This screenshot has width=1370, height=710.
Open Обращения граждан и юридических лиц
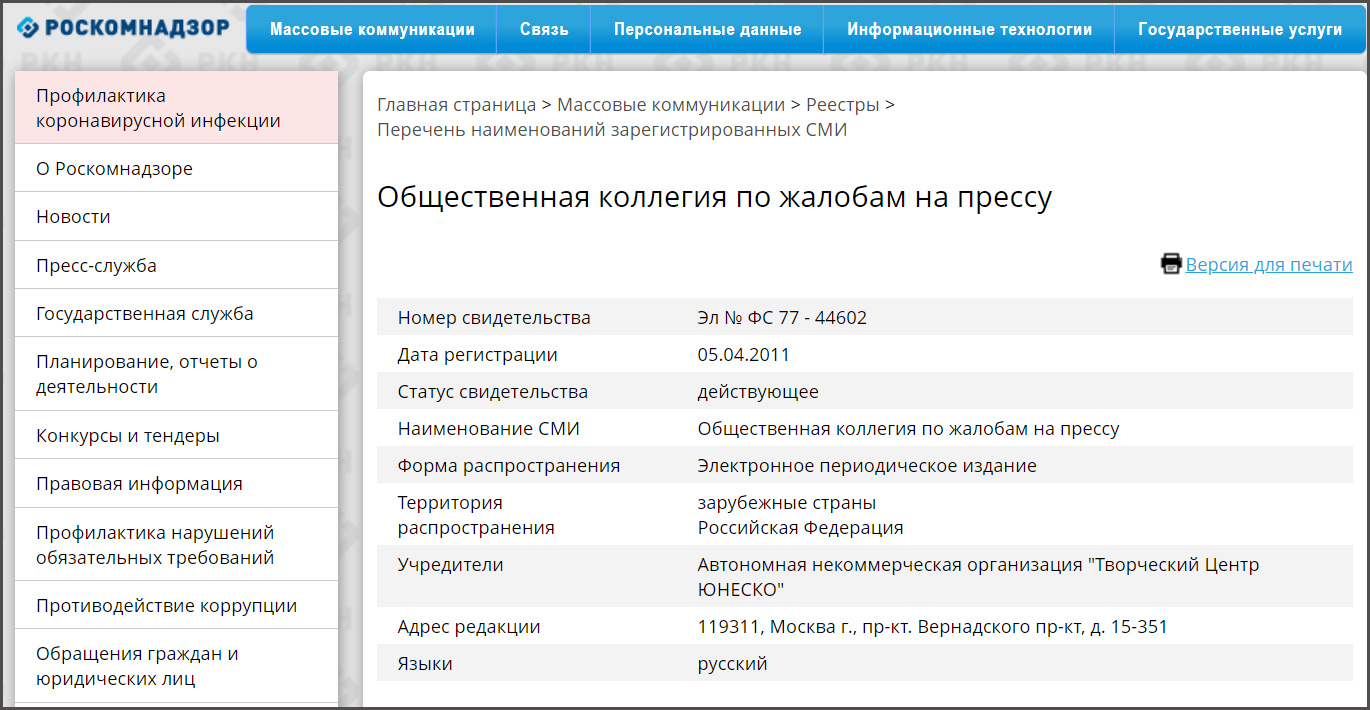(x=177, y=666)
